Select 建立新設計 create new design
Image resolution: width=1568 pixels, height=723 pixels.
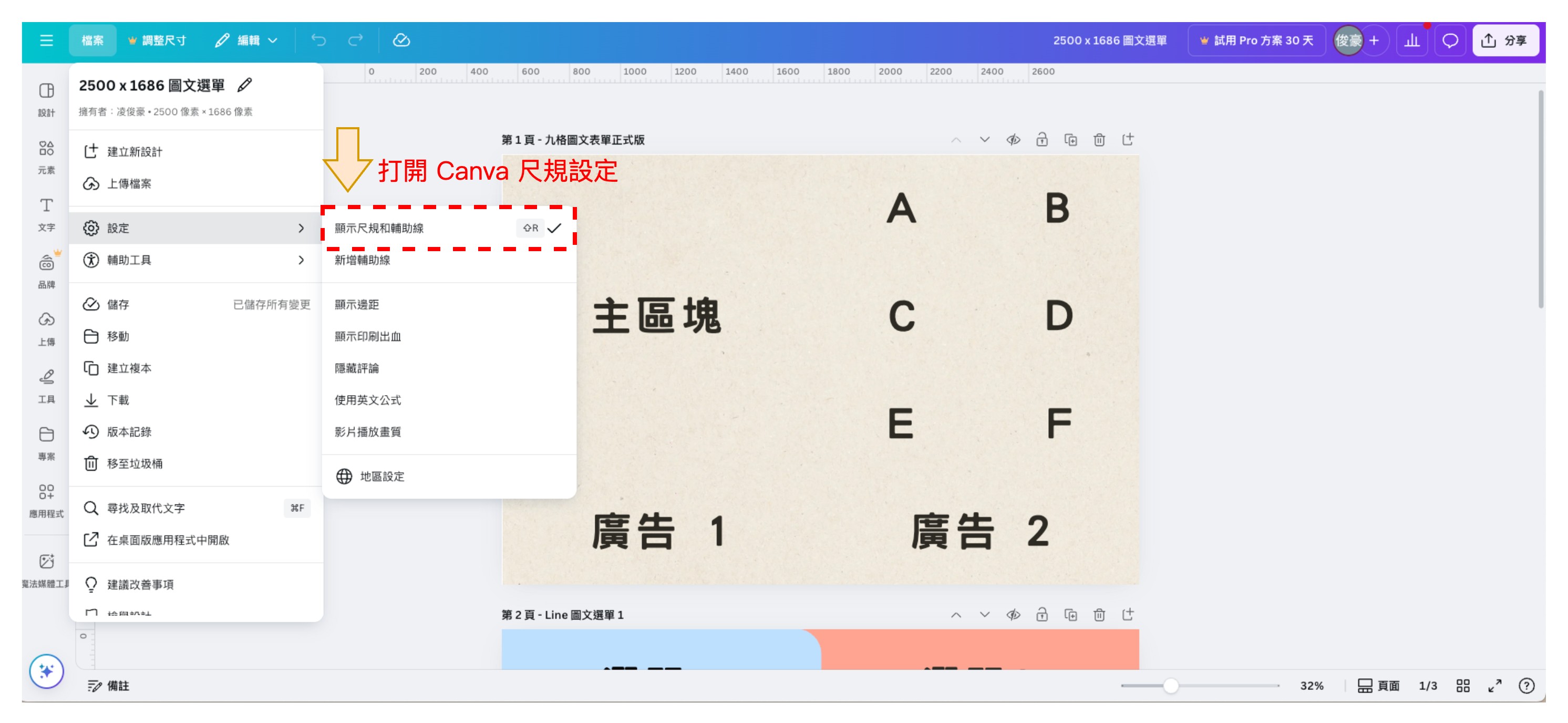[x=196, y=151]
